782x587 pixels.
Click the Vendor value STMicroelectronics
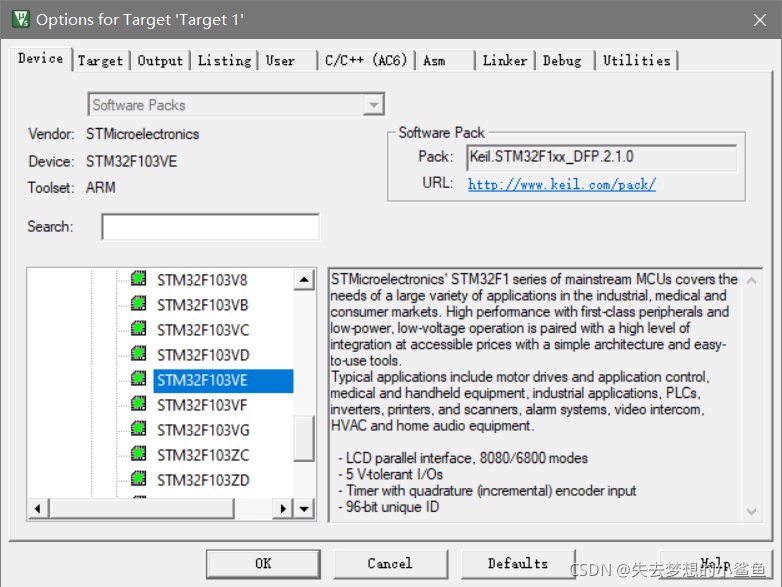pyautogui.click(x=142, y=134)
